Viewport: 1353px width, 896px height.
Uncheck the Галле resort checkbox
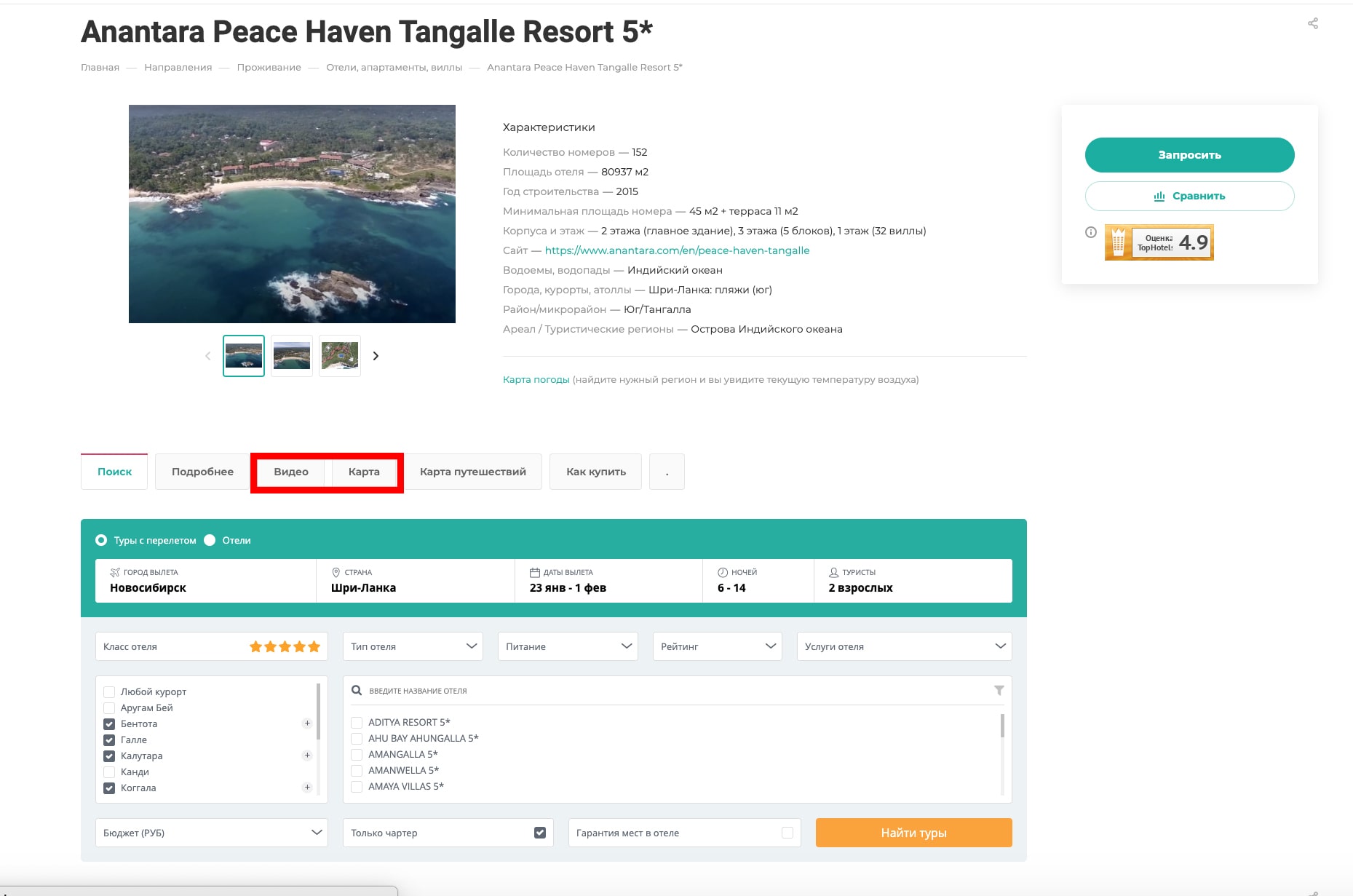point(109,740)
